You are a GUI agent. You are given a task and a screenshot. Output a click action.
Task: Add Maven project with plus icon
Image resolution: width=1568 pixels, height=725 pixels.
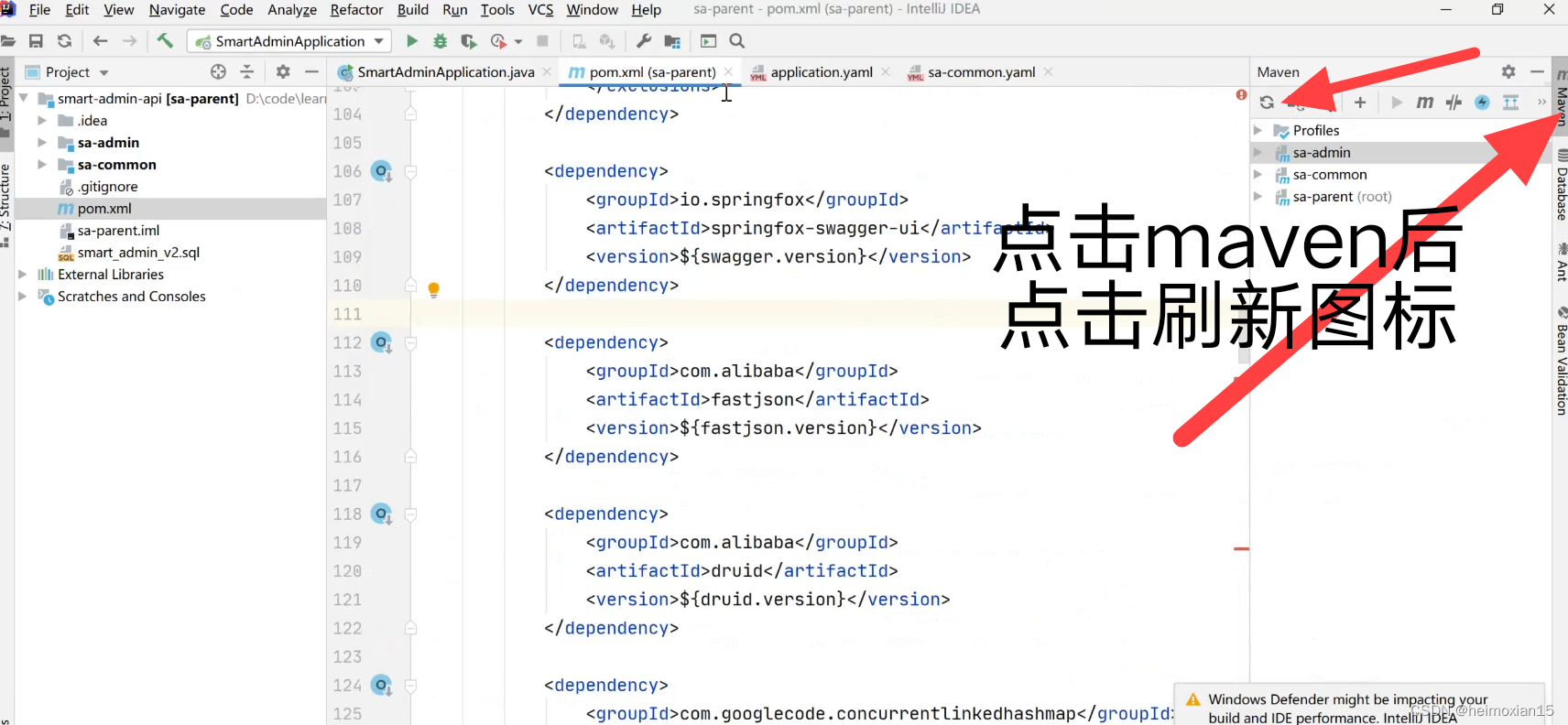pos(1360,103)
